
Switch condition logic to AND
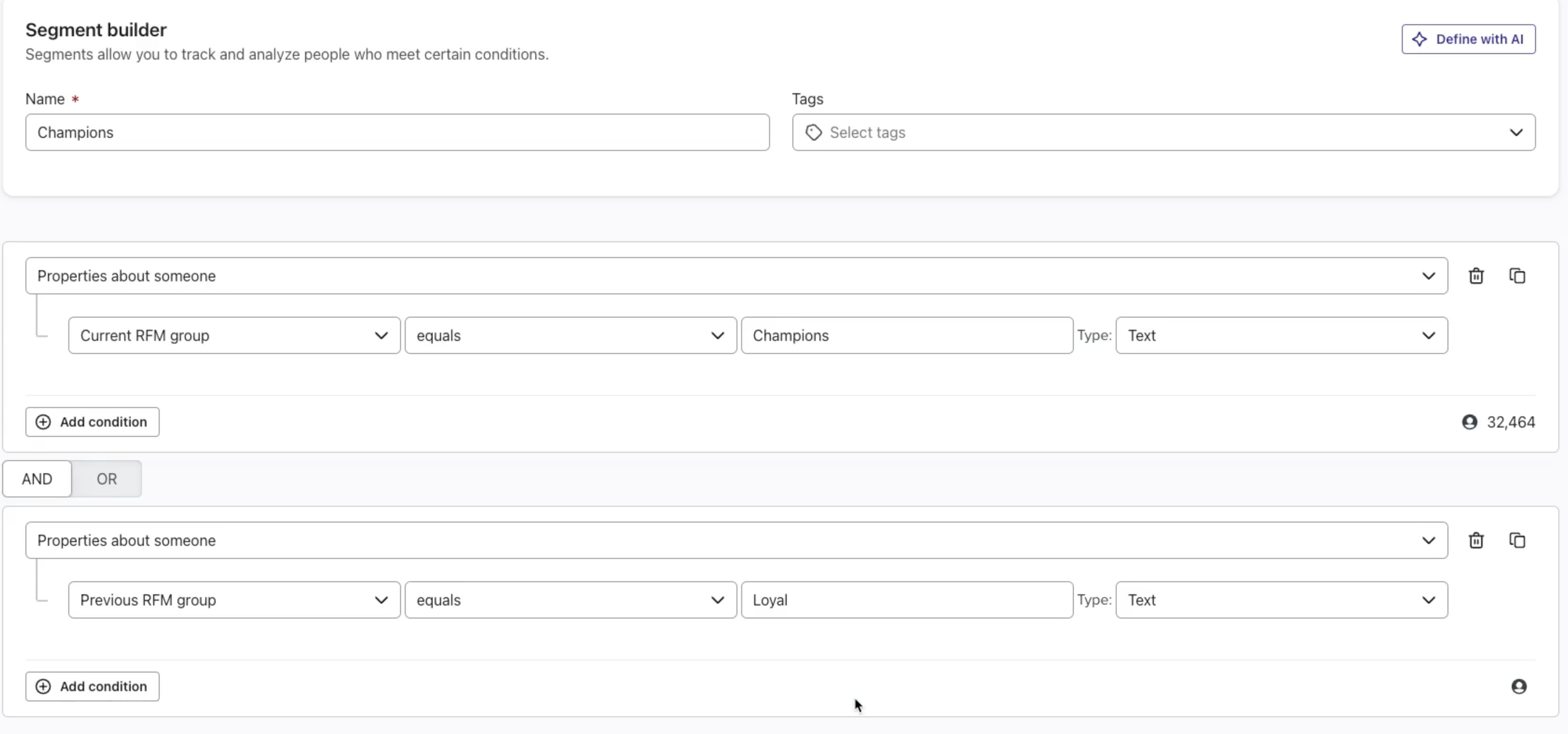[x=37, y=479]
